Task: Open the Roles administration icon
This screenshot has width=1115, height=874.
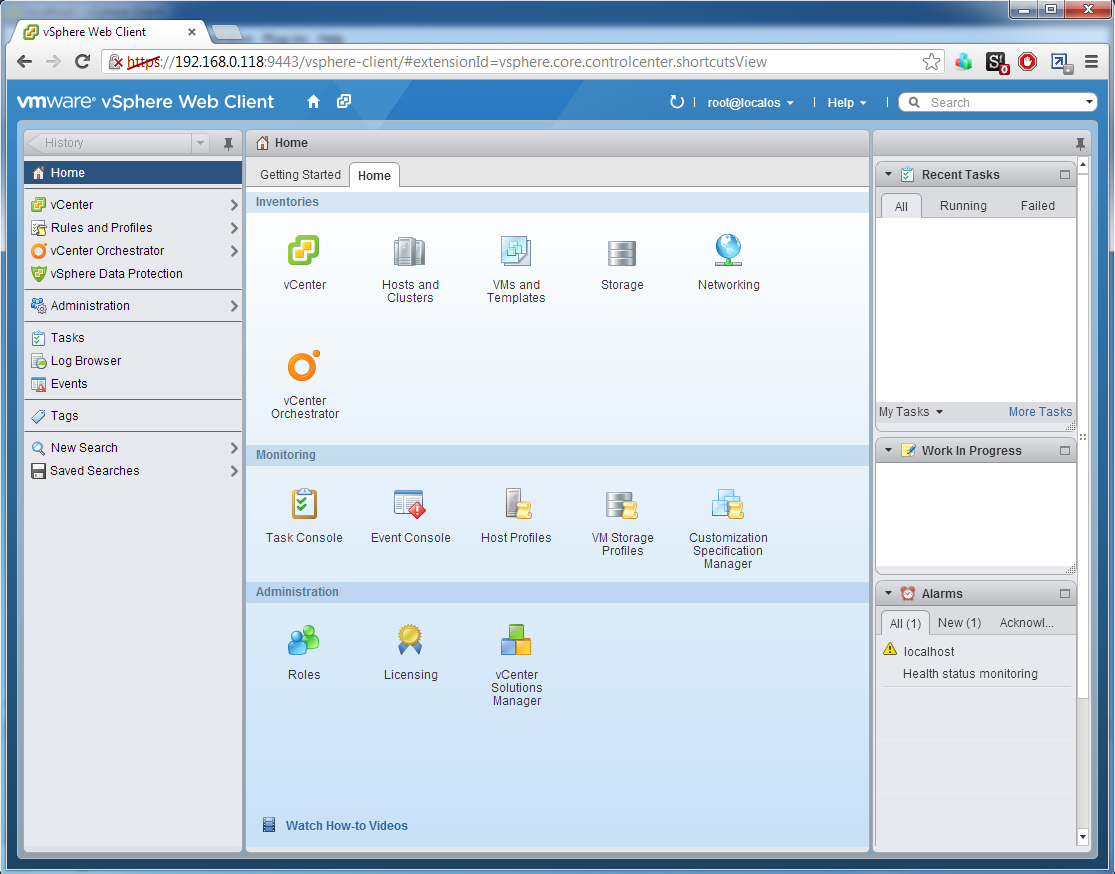Action: [x=304, y=640]
